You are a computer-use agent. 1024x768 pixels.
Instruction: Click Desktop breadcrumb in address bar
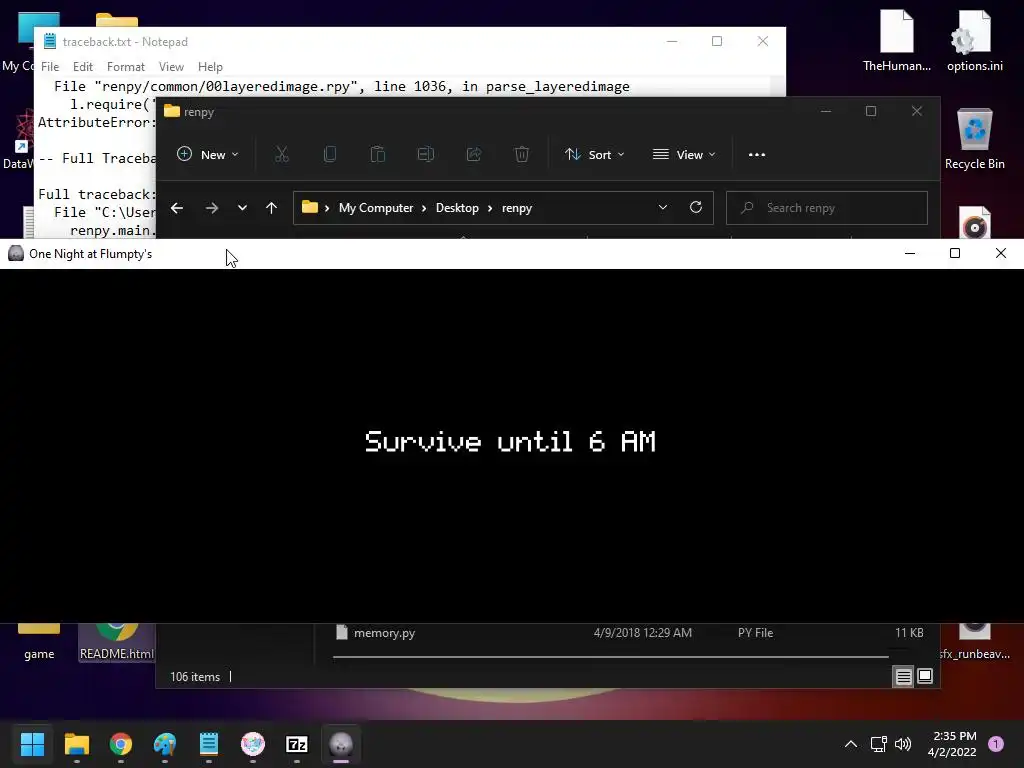click(x=457, y=208)
